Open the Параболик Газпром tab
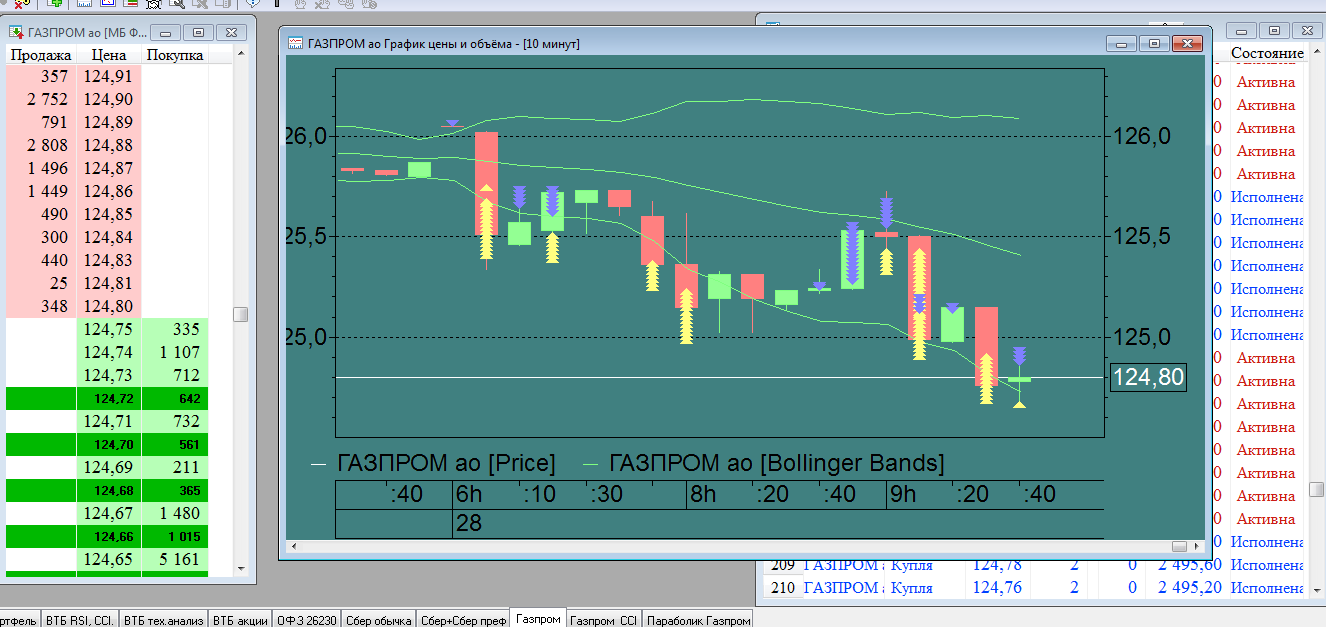 (698, 620)
